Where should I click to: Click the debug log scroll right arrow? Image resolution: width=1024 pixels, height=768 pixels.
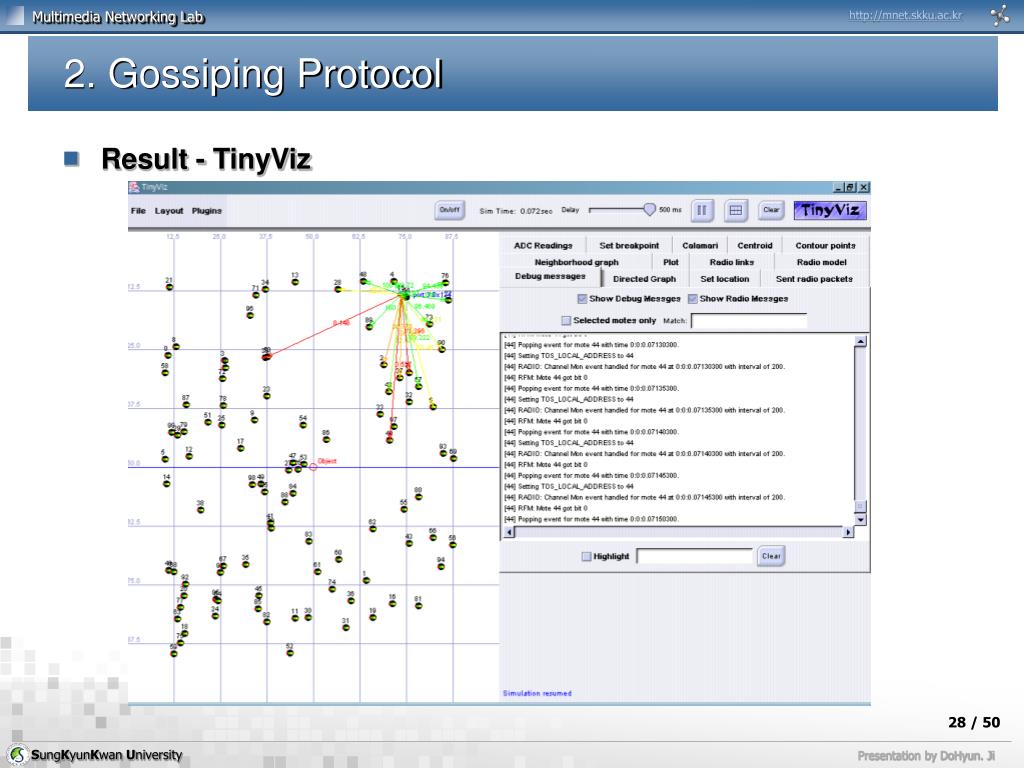[x=848, y=532]
